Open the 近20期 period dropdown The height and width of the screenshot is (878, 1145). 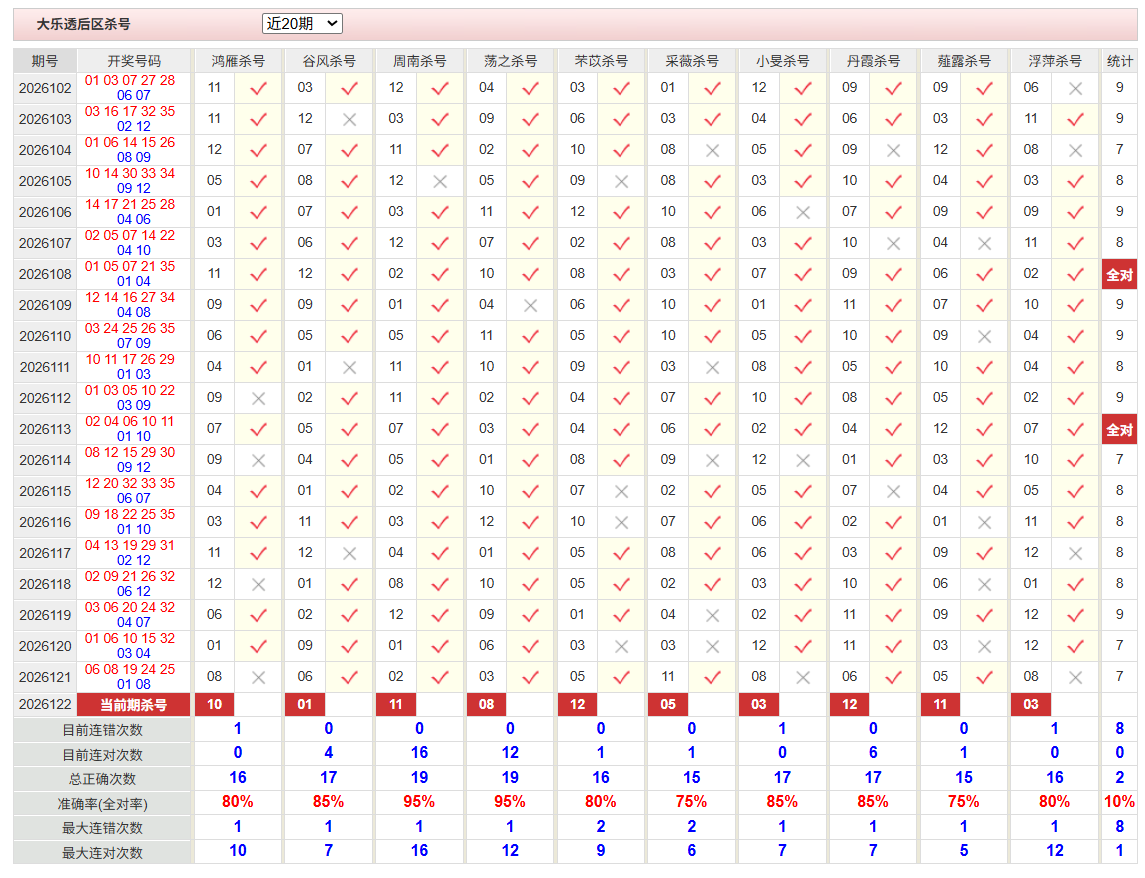[x=302, y=23]
